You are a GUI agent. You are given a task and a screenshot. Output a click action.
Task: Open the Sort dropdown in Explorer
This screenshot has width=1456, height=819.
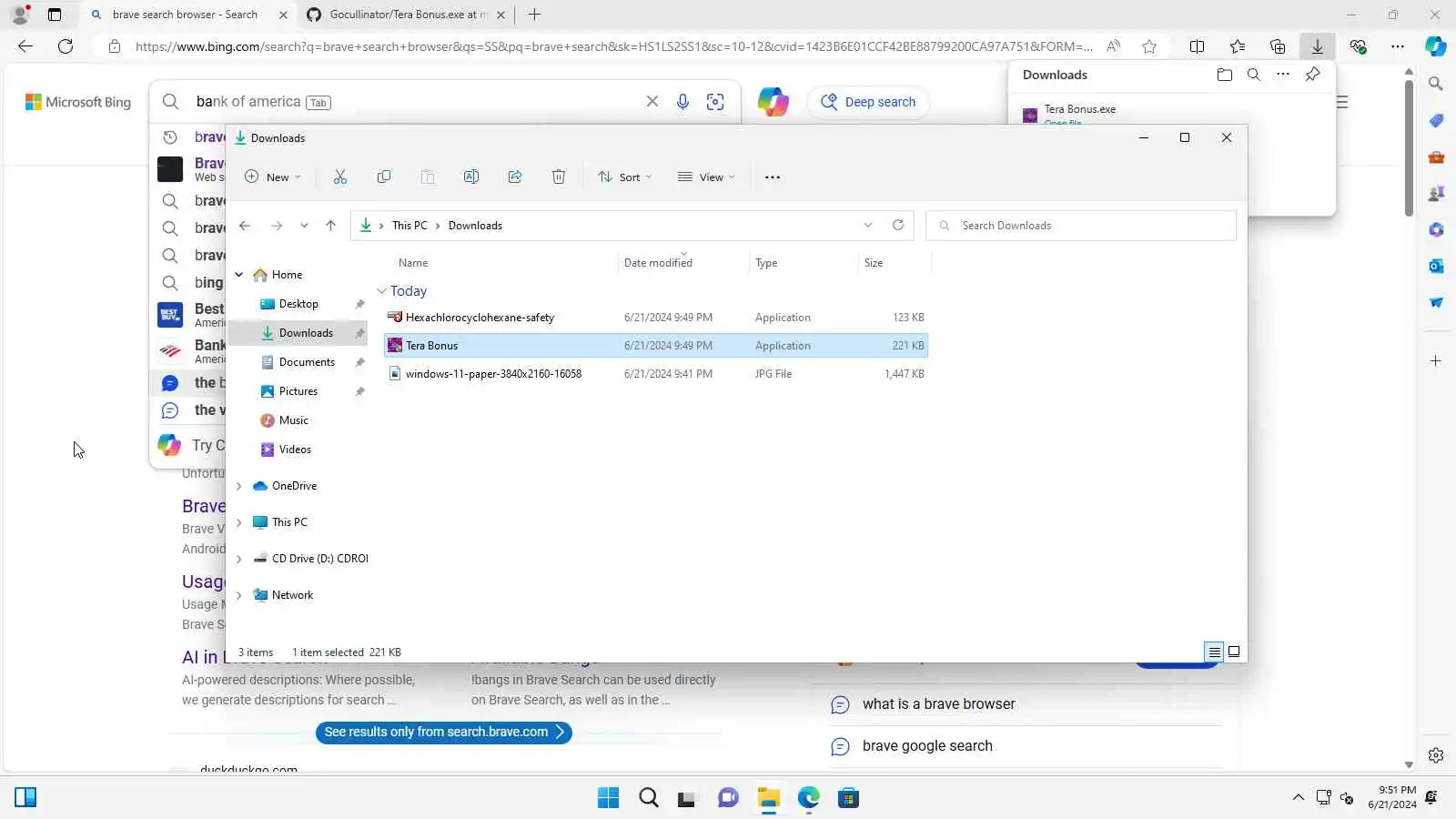625,177
